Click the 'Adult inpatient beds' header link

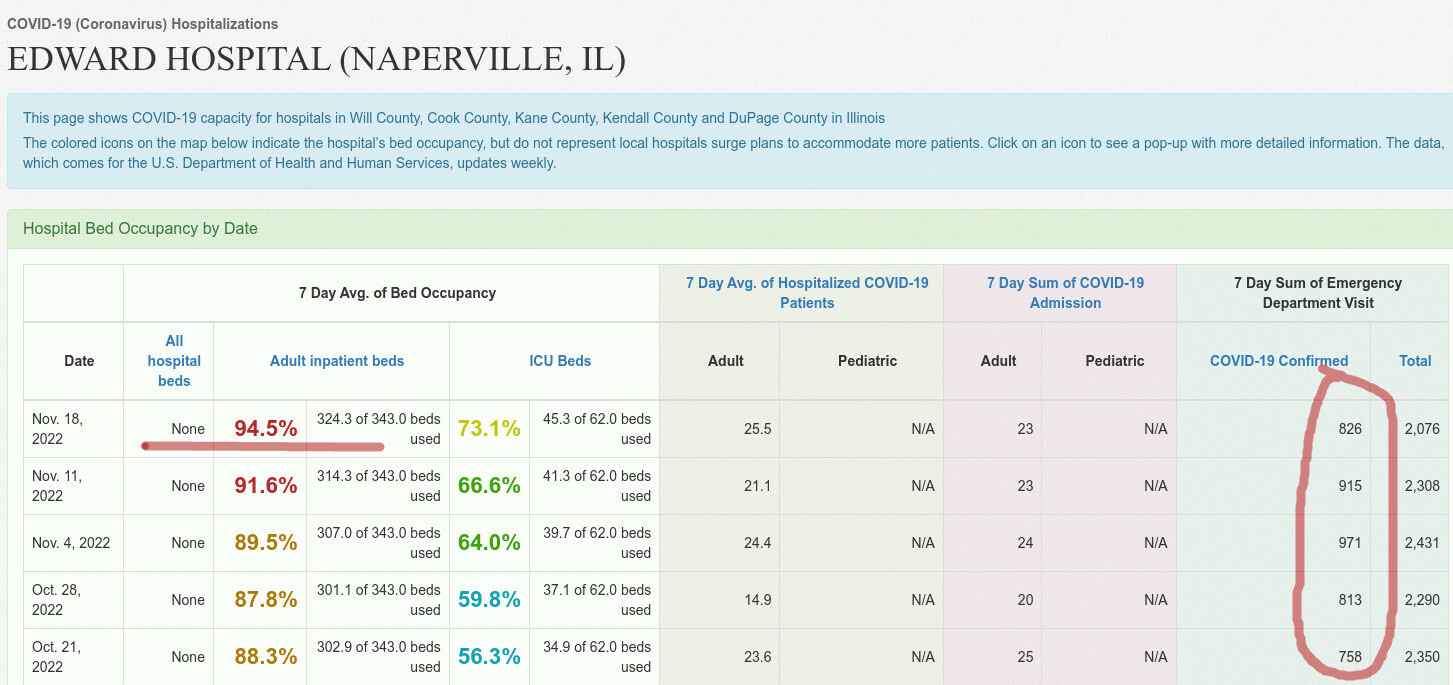pyautogui.click(x=337, y=361)
